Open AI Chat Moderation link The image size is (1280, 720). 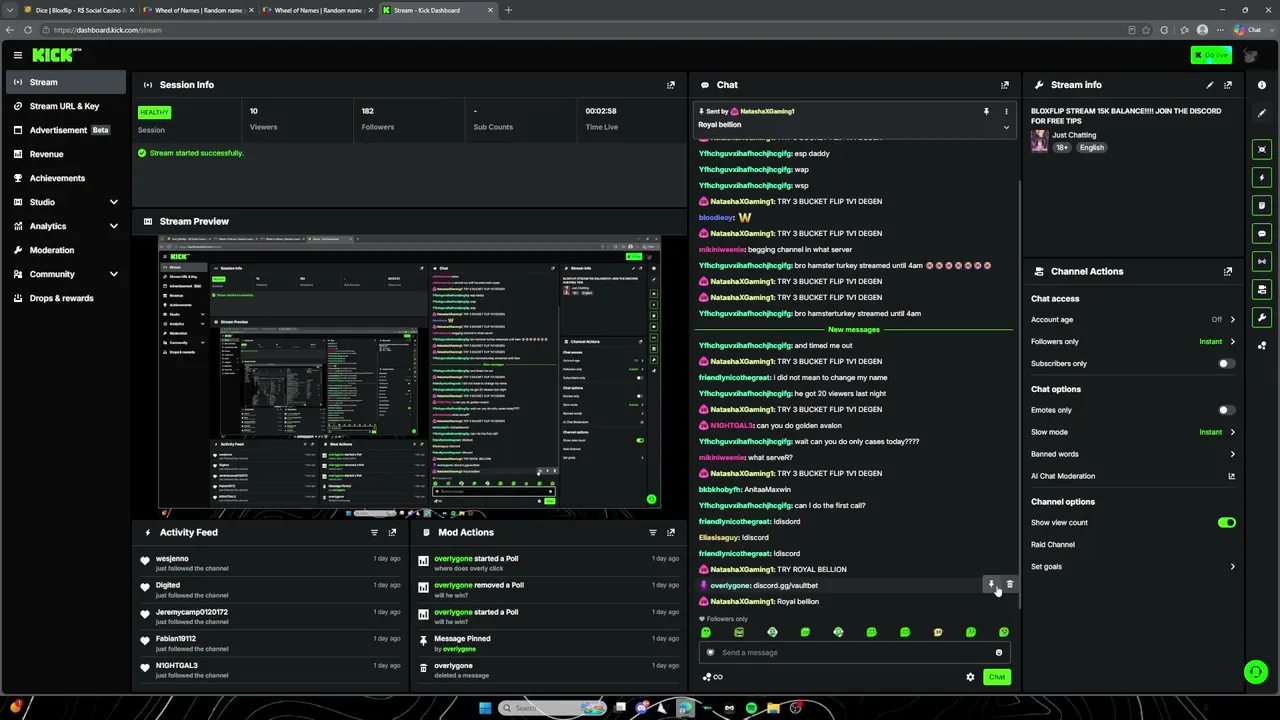click(x=1133, y=476)
